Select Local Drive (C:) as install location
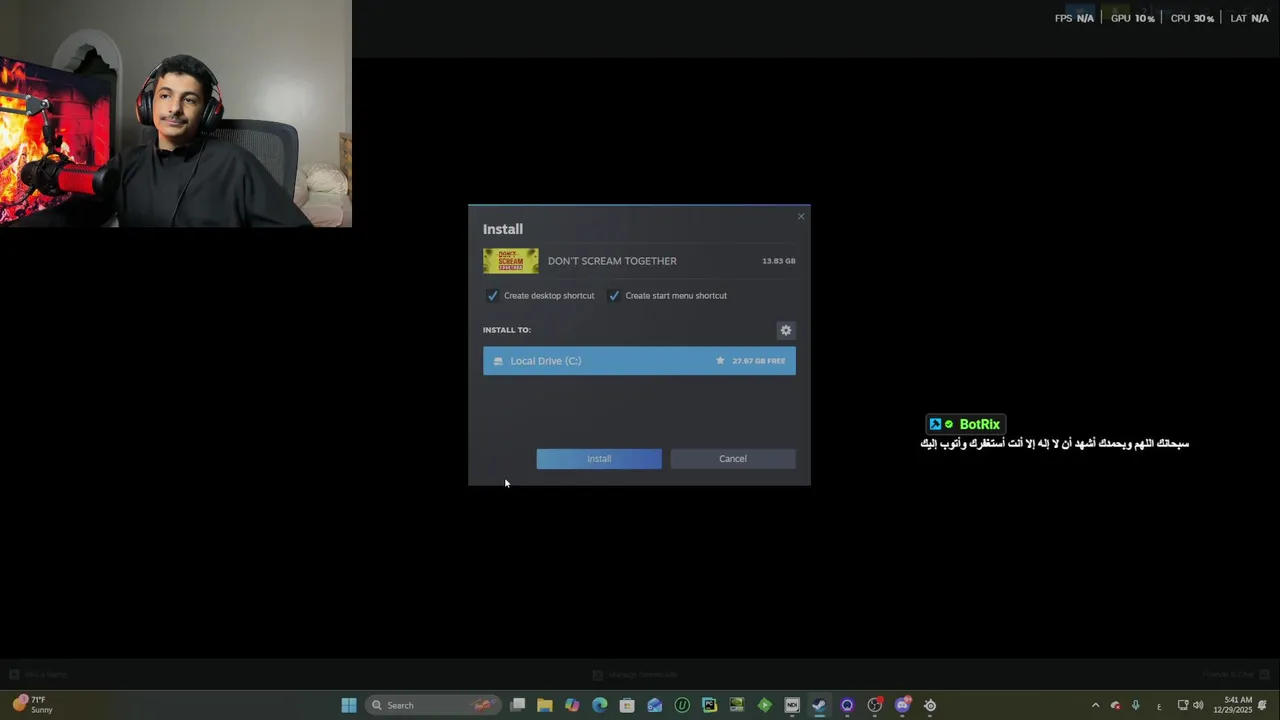 pyautogui.click(x=639, y=361)
